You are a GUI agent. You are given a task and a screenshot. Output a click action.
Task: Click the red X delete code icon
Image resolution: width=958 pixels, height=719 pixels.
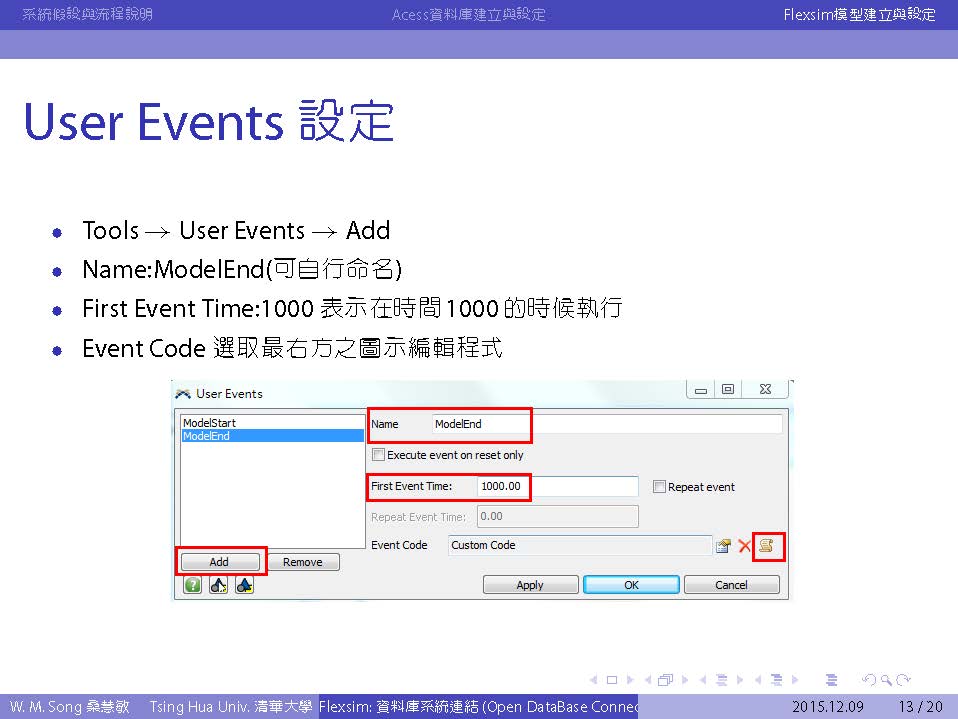(744, 546)
